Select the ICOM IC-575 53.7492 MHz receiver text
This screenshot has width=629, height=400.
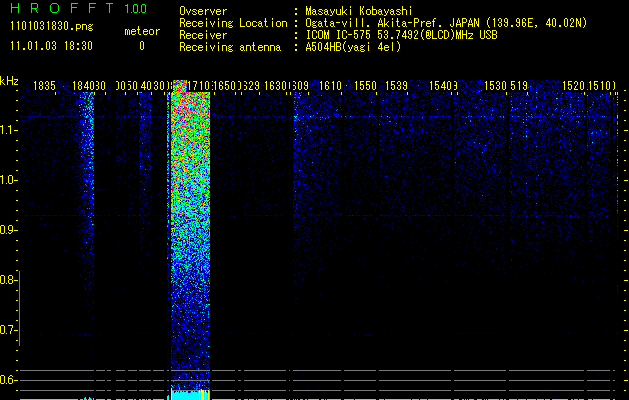[x=401, y=35]
